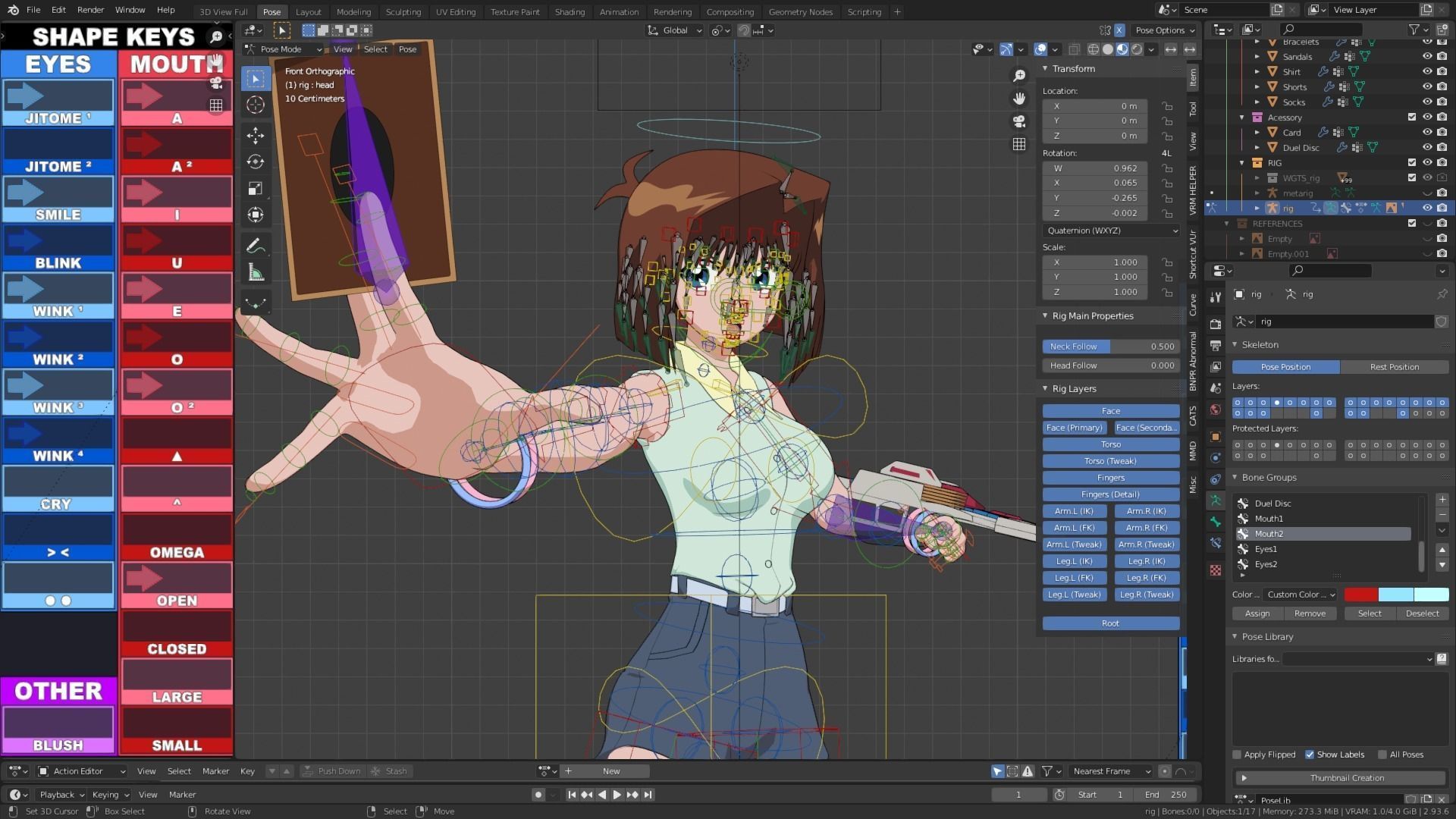The width and height of the screenshot is (1456, 819).
Task: Select the Transform tool
Action: coord(256,215)
